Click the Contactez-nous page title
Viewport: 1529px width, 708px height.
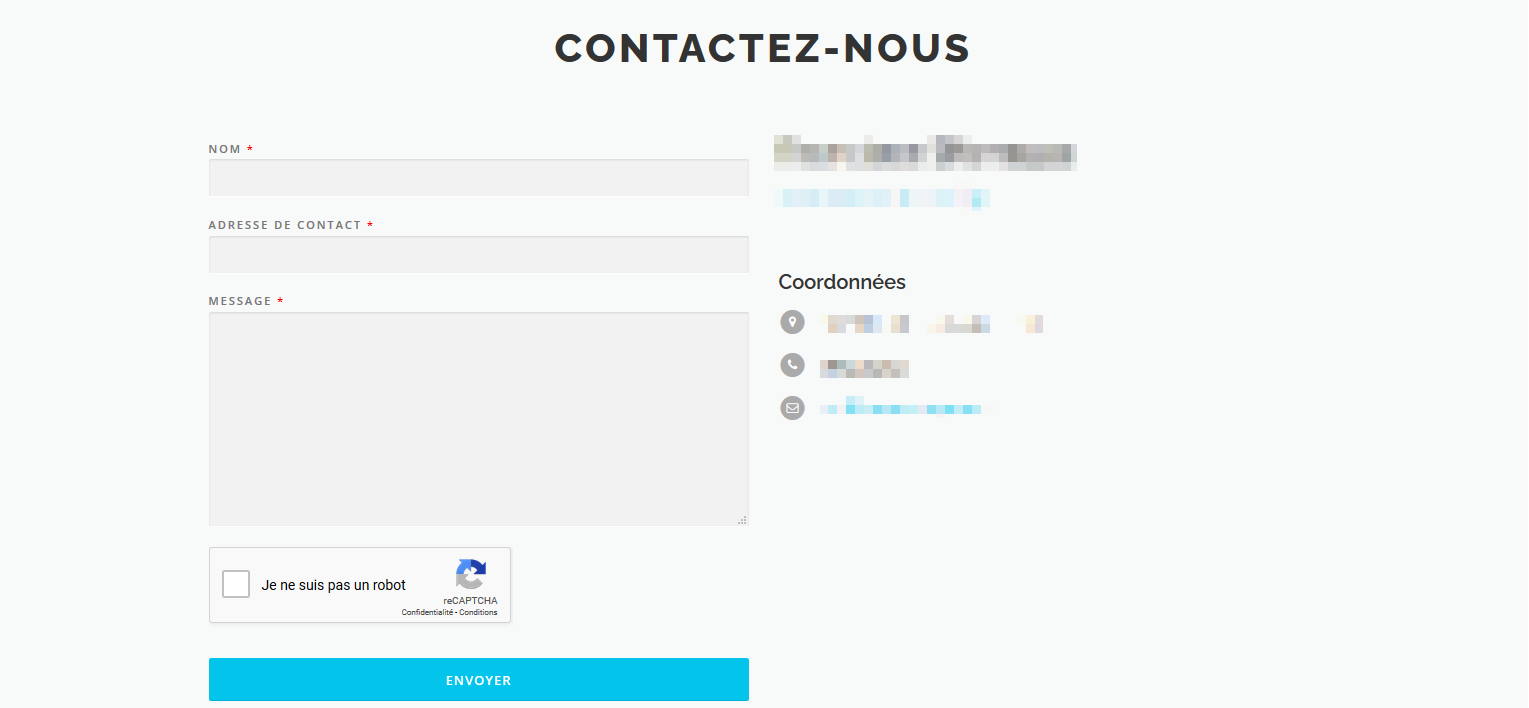[763, 48]
